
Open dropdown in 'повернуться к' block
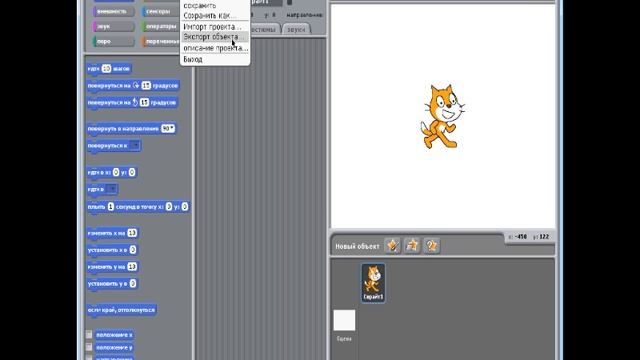click(x=135, y=145)
